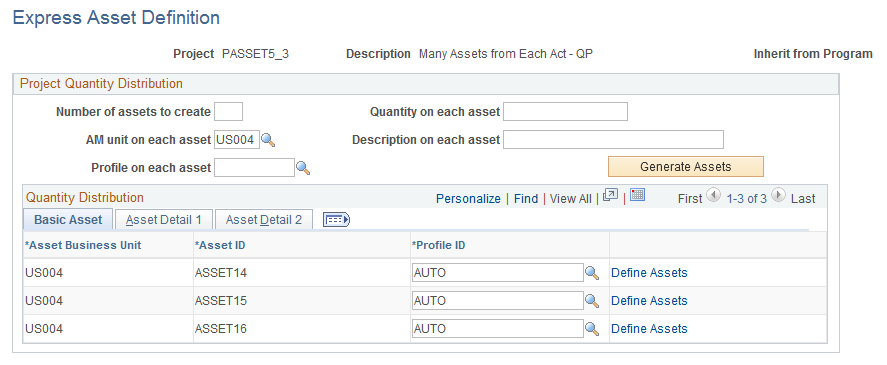The height and width of the screenshot is (365, 887).
Task: Click the Profile on each asset field
Action: coord(255,168)
